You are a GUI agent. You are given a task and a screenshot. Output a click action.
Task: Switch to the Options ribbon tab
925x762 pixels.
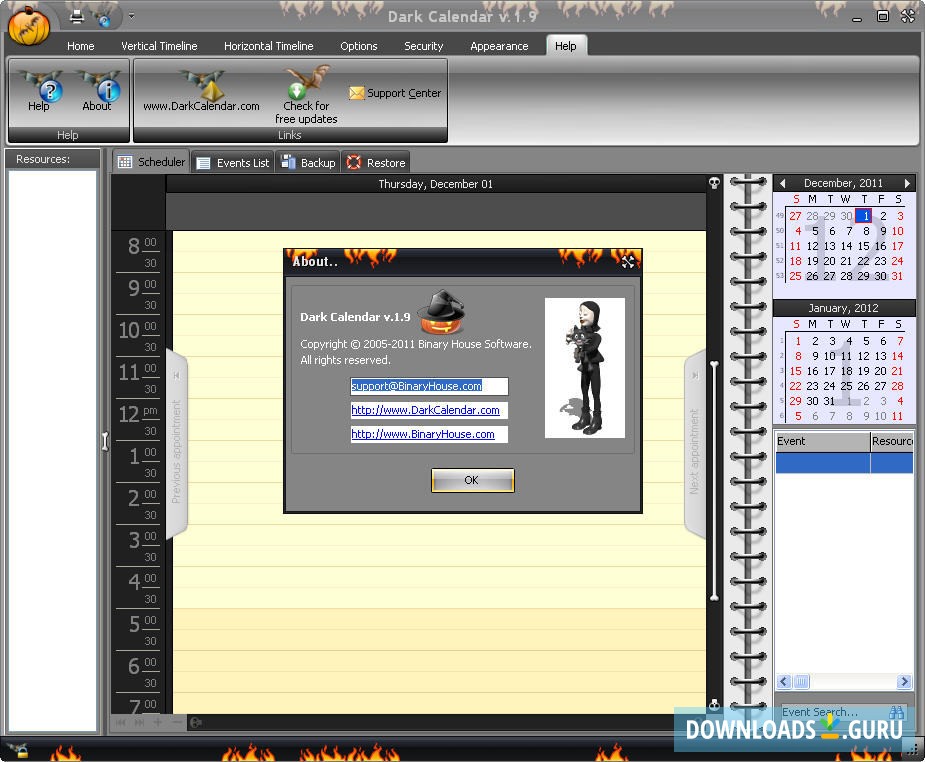click(x=359, y=46)
